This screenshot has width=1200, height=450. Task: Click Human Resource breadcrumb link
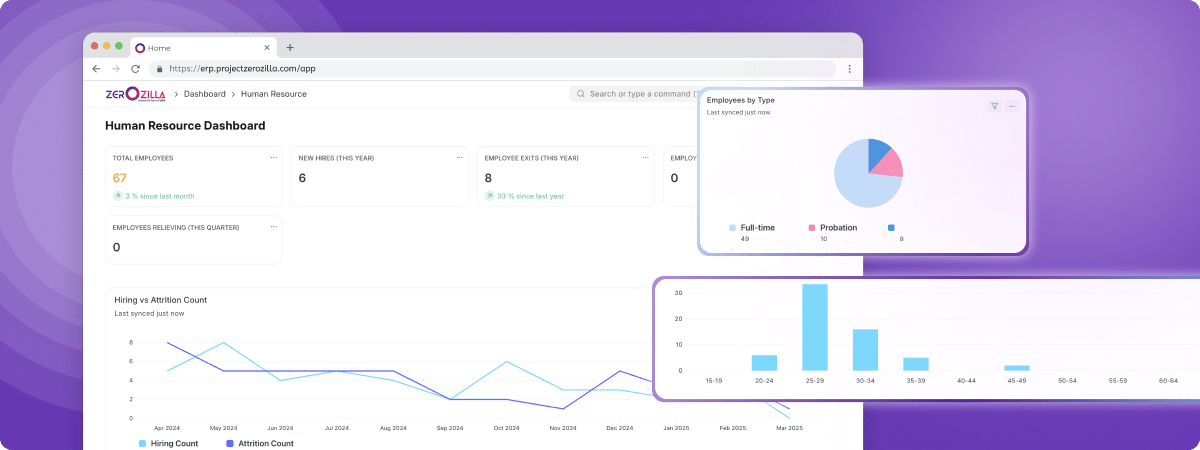(x=273, y=94)
